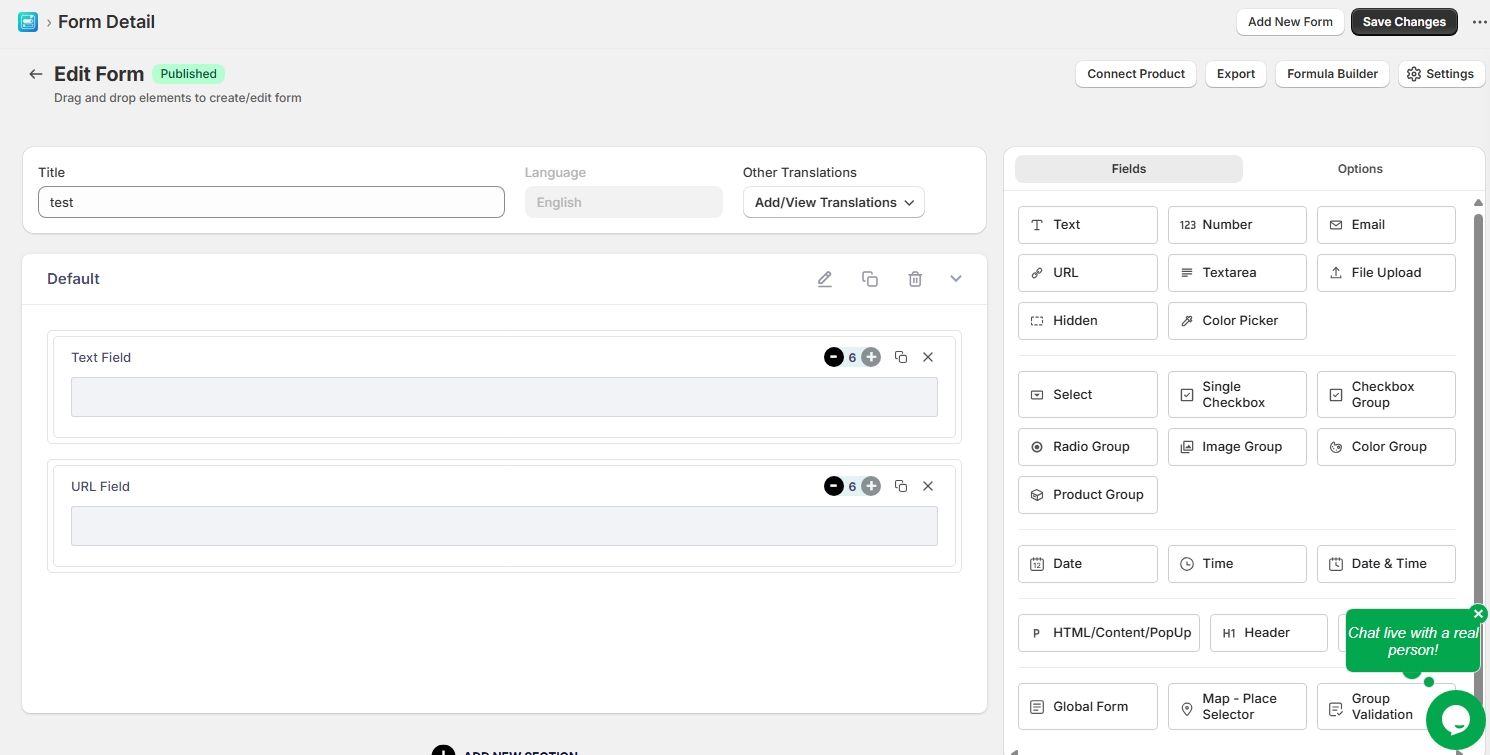Open Connect Product
The width and height of the screenshot is (1490, 755).
(x=1136, y=74)
